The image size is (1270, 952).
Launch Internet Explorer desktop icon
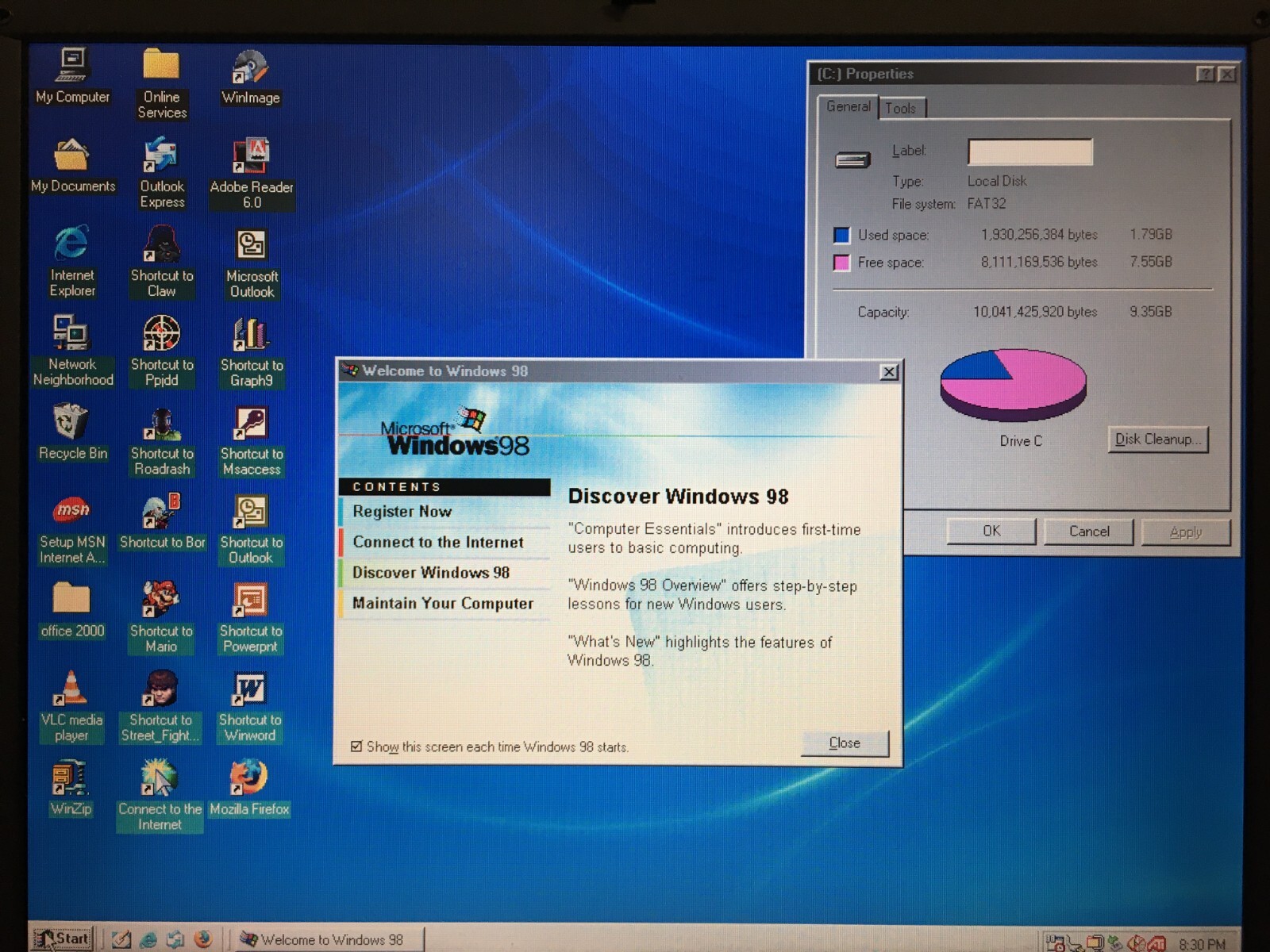[x=72, y=262]
